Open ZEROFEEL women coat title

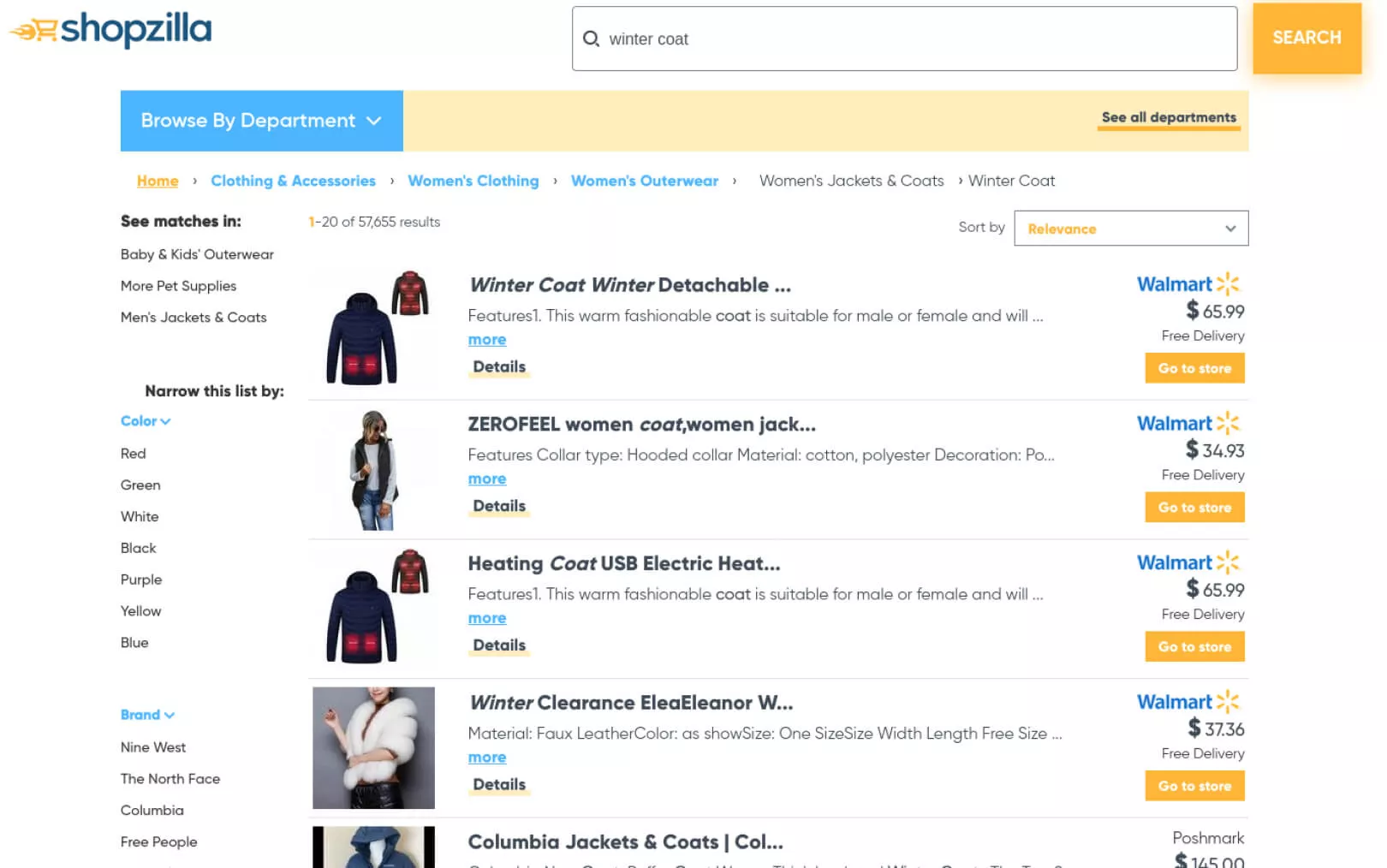tap(642, 425)
